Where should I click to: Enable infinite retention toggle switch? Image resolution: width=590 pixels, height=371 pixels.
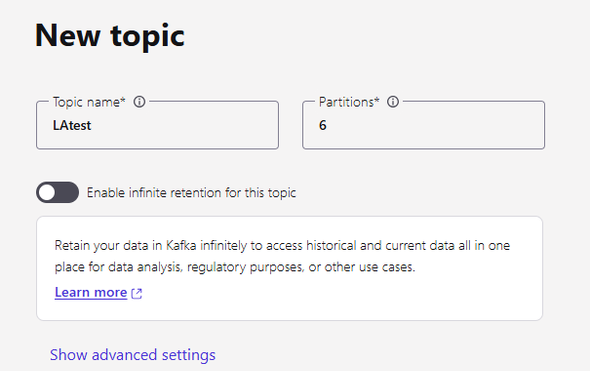(58, 192)
